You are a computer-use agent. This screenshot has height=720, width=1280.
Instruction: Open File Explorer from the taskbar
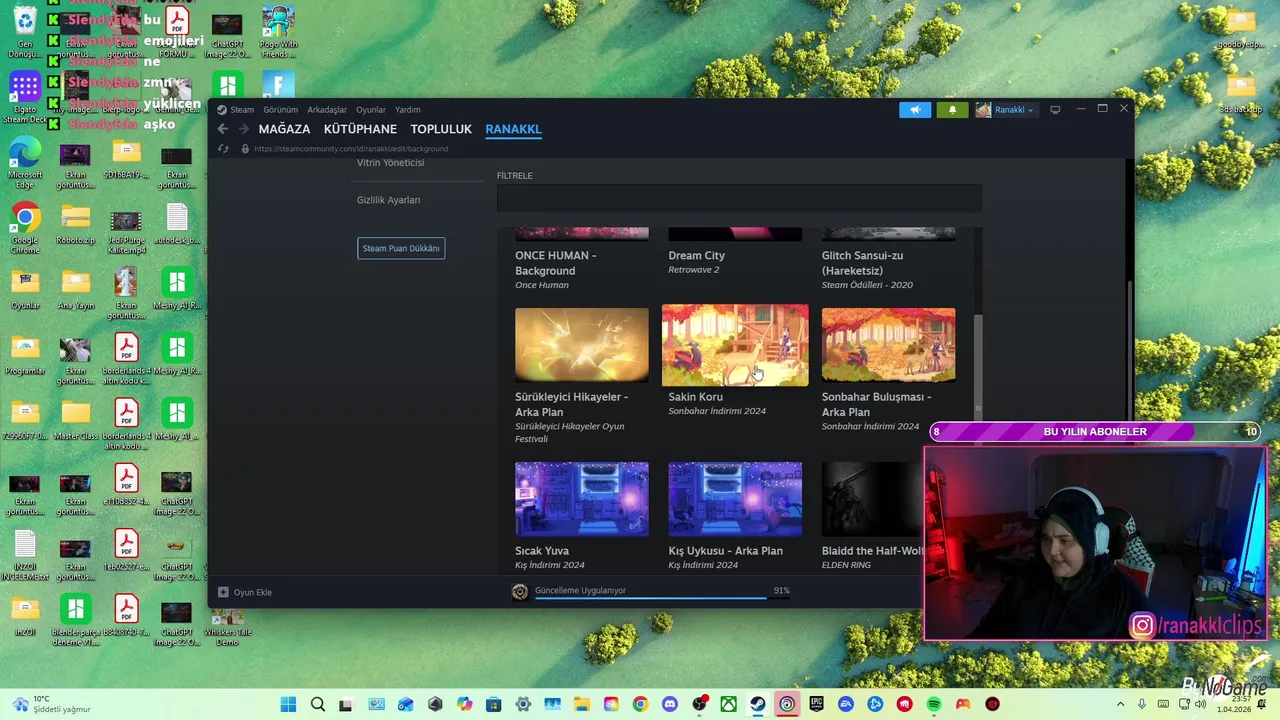click(582, 704)
